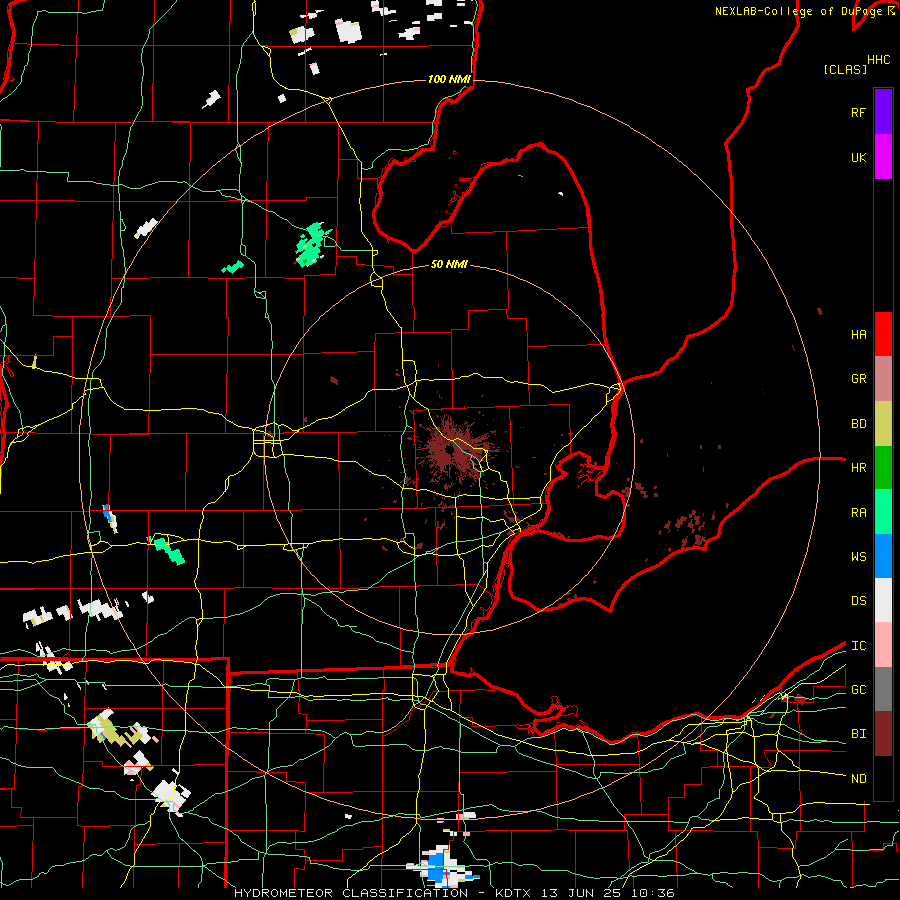Screen dimensions: 900x900
Task: Click the "BI" legend label text
Action: (858, 734)
